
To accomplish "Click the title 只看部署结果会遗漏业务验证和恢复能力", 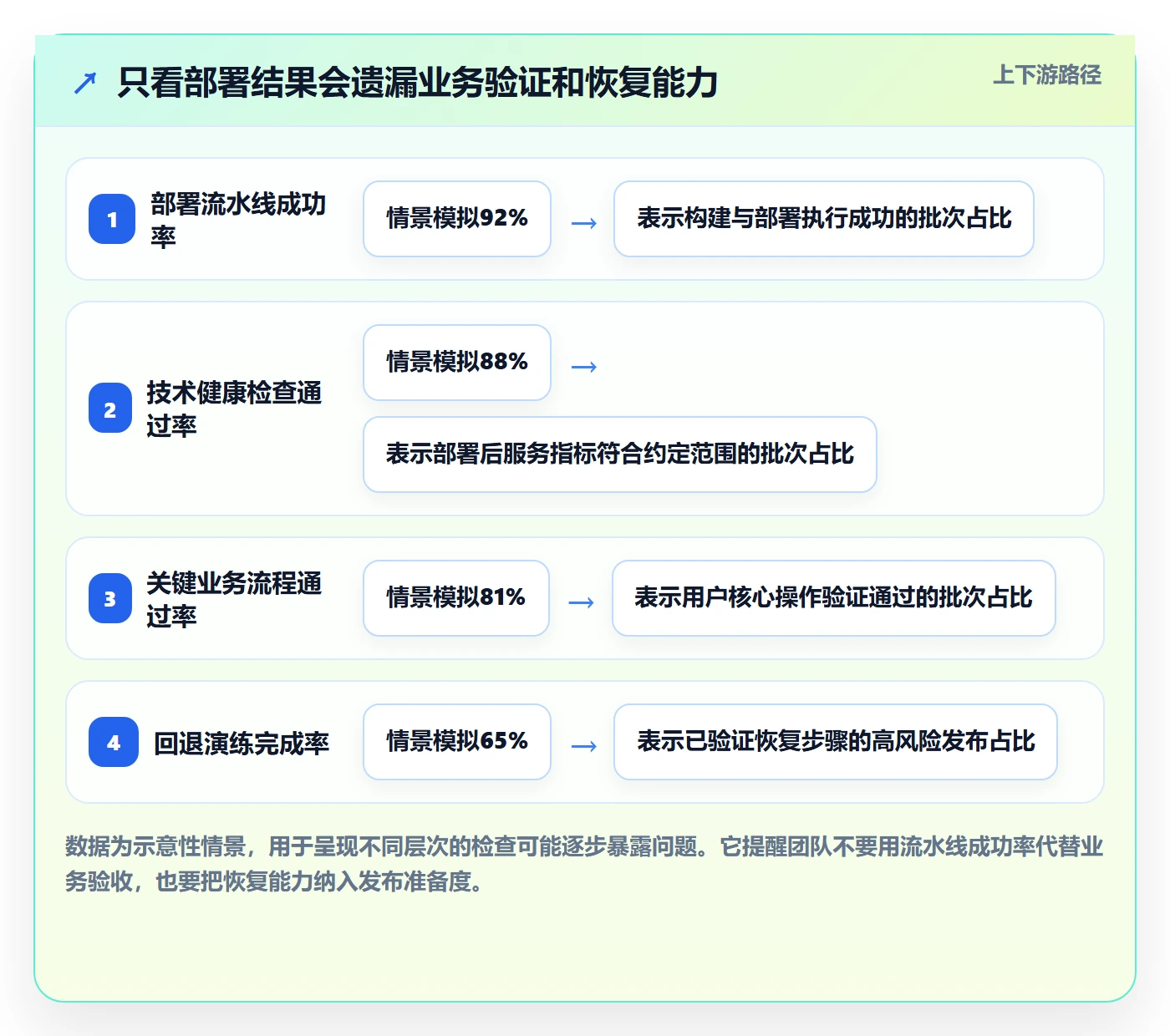I will [418, 83].
